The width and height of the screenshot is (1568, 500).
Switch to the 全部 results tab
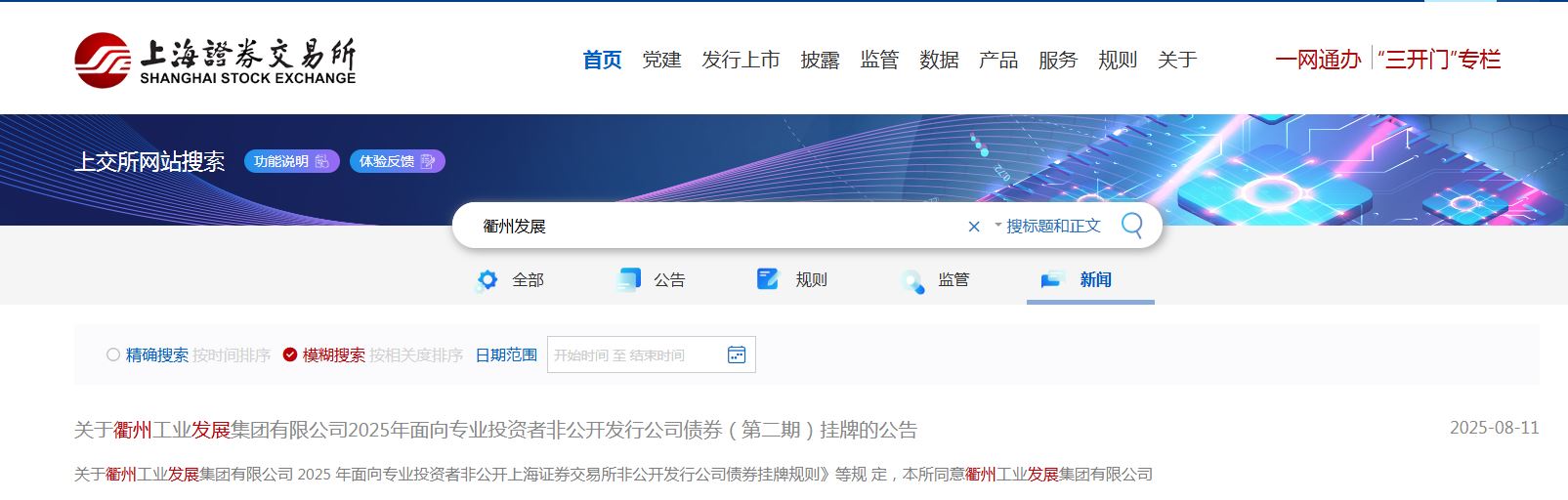point(528,280)
